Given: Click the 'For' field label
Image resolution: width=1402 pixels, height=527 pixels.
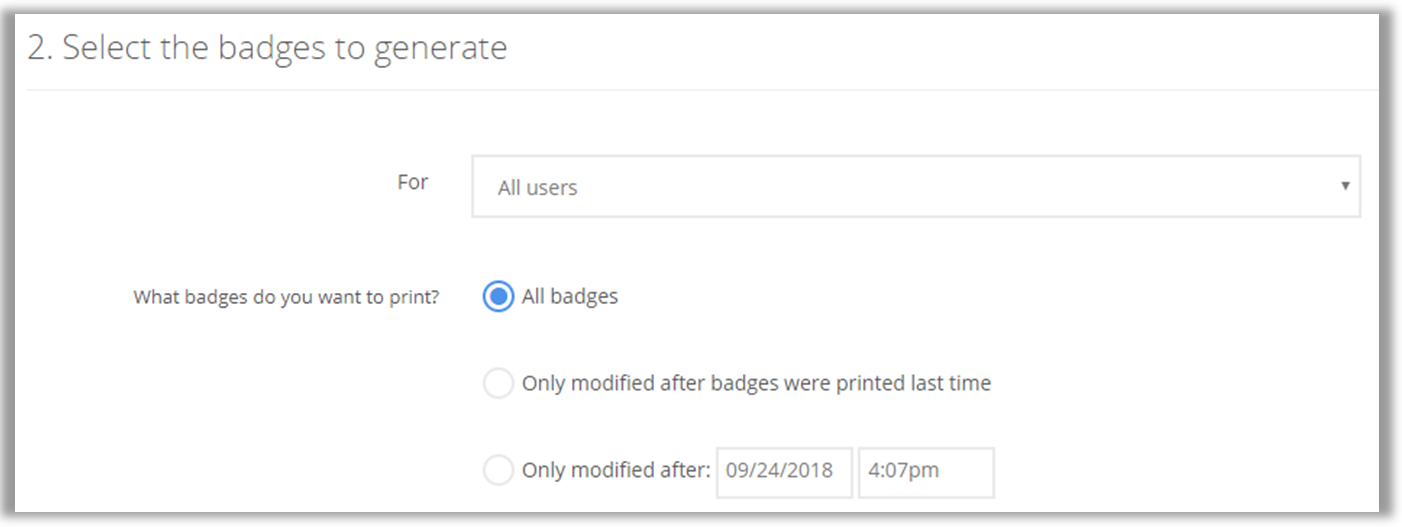Looking at the screenshot, I should pos(412,182).
